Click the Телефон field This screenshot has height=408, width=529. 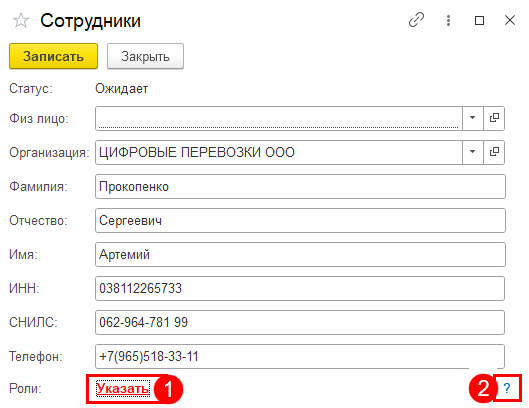tap(300, 356)
